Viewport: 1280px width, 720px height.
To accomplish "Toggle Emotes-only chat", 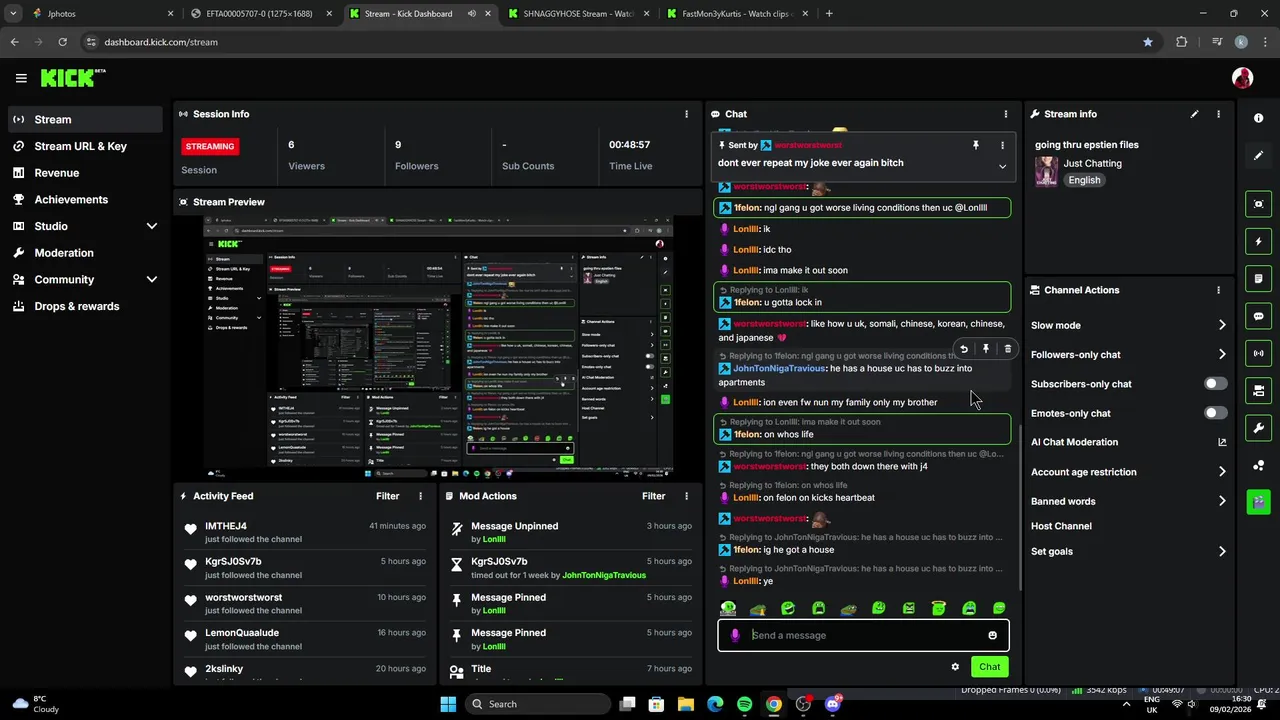I will 1215,413.
